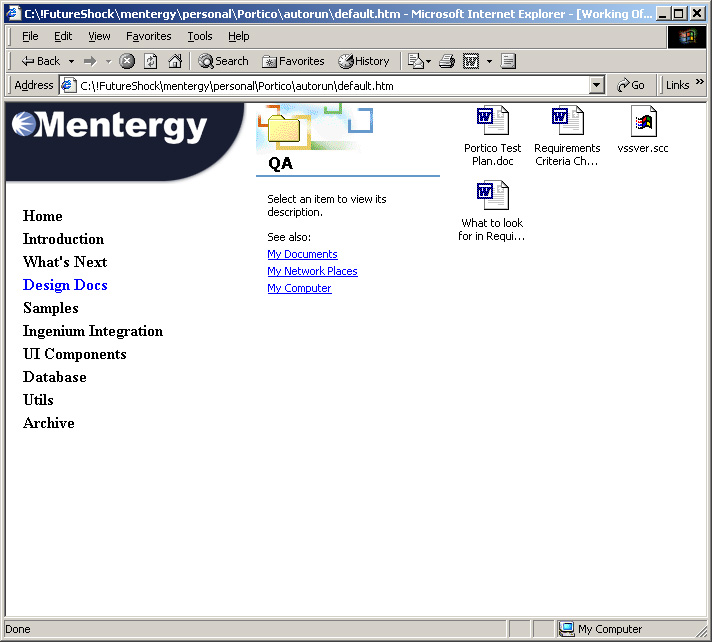Open the Edit menu
The width and height of the screenshot is (712, 642).
tap(63, 36)
